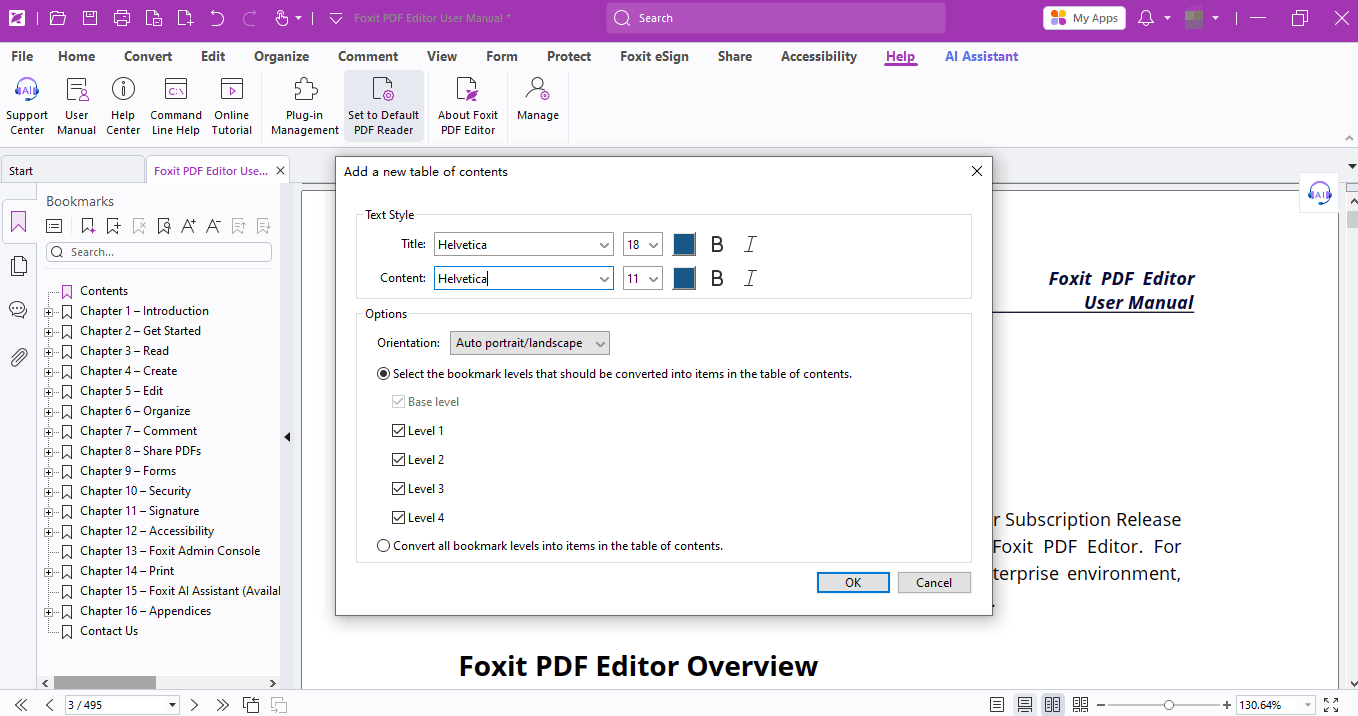The image size is (1358, 716).
Task: Click the bookmark Search field
Action: (159, 252)
